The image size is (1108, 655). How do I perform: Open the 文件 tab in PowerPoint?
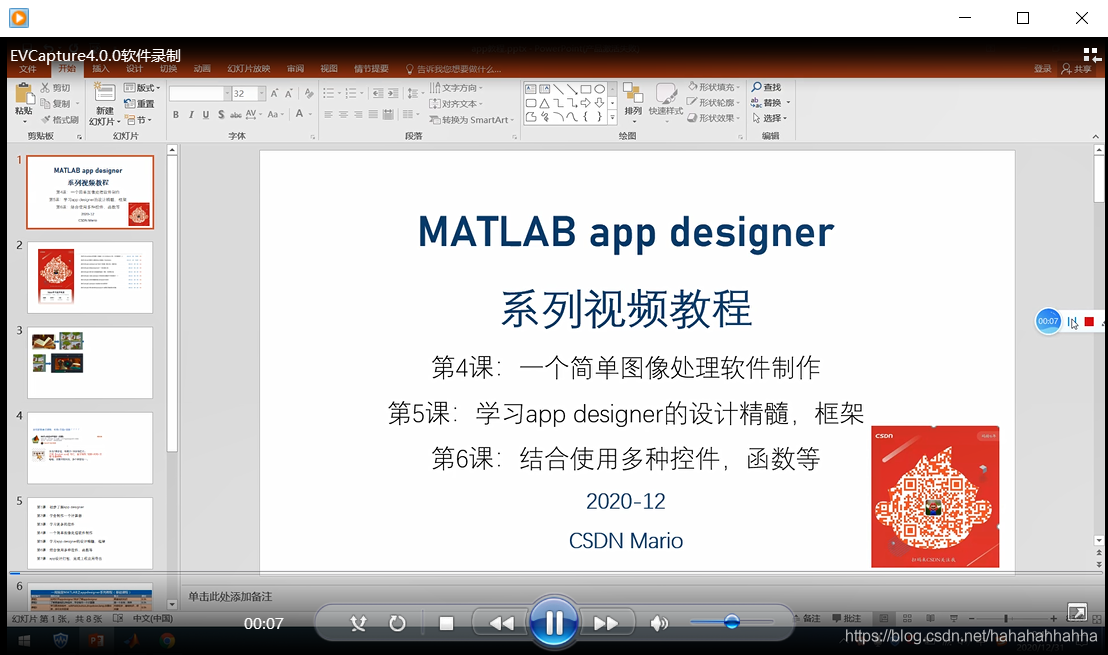click(28, 69)
